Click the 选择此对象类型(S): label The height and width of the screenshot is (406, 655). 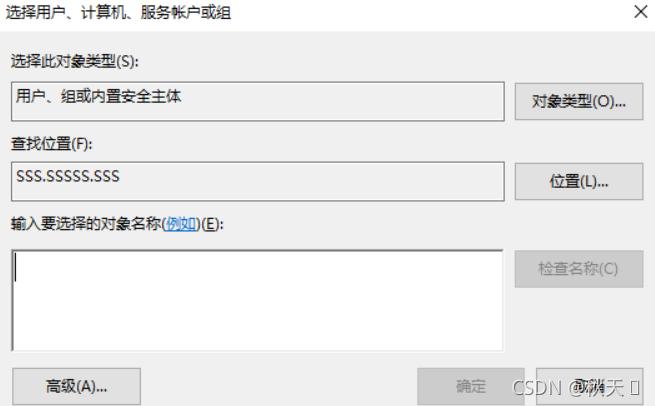pos(74,61)
